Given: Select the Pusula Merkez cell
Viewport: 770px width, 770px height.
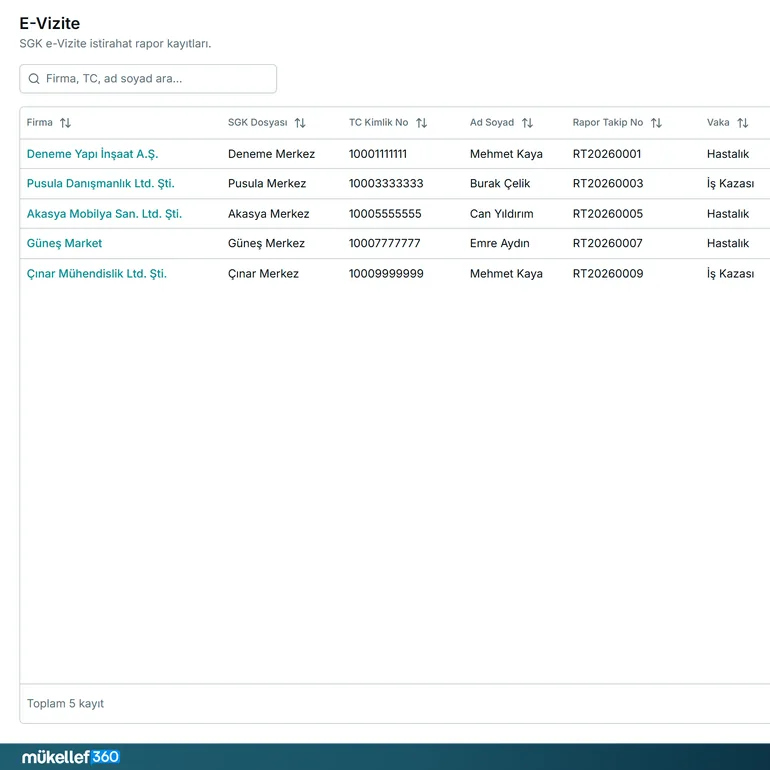Looking at the screenshot, I should click(267, 183).
